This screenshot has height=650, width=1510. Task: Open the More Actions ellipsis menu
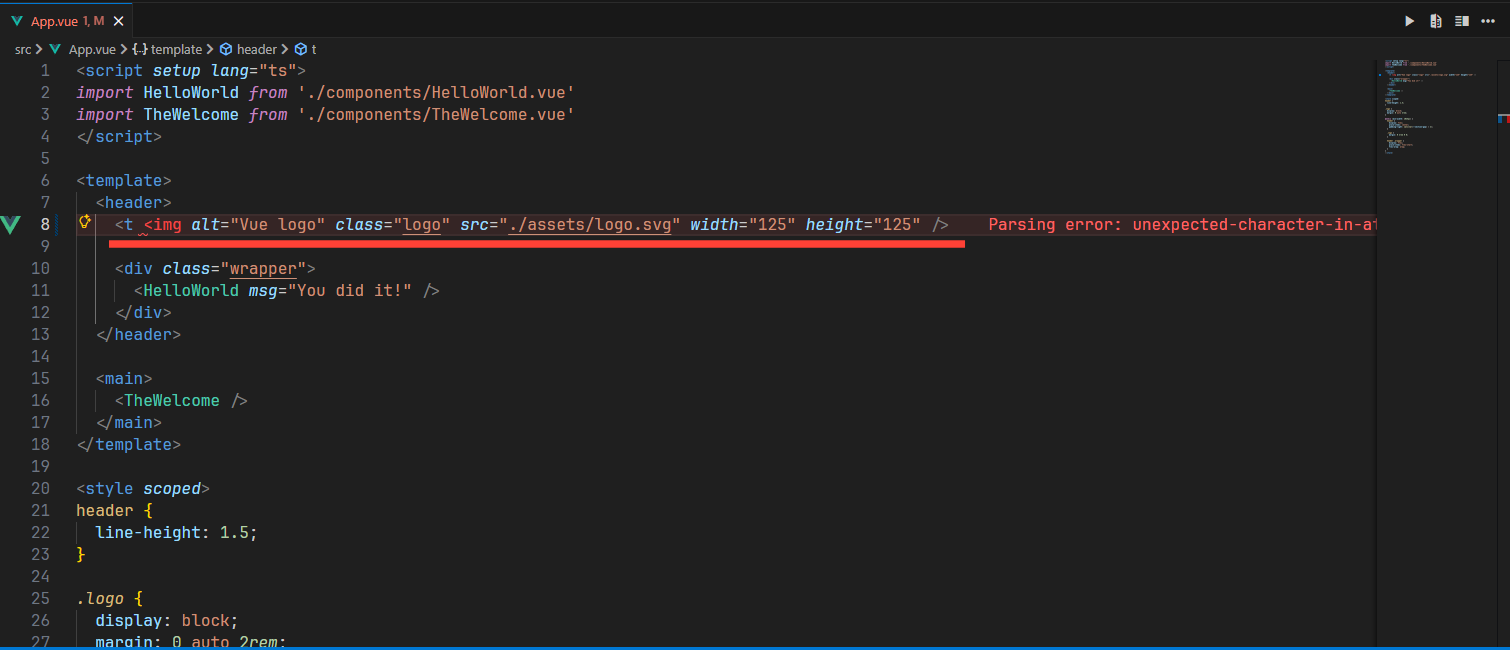coord(1487,21)
